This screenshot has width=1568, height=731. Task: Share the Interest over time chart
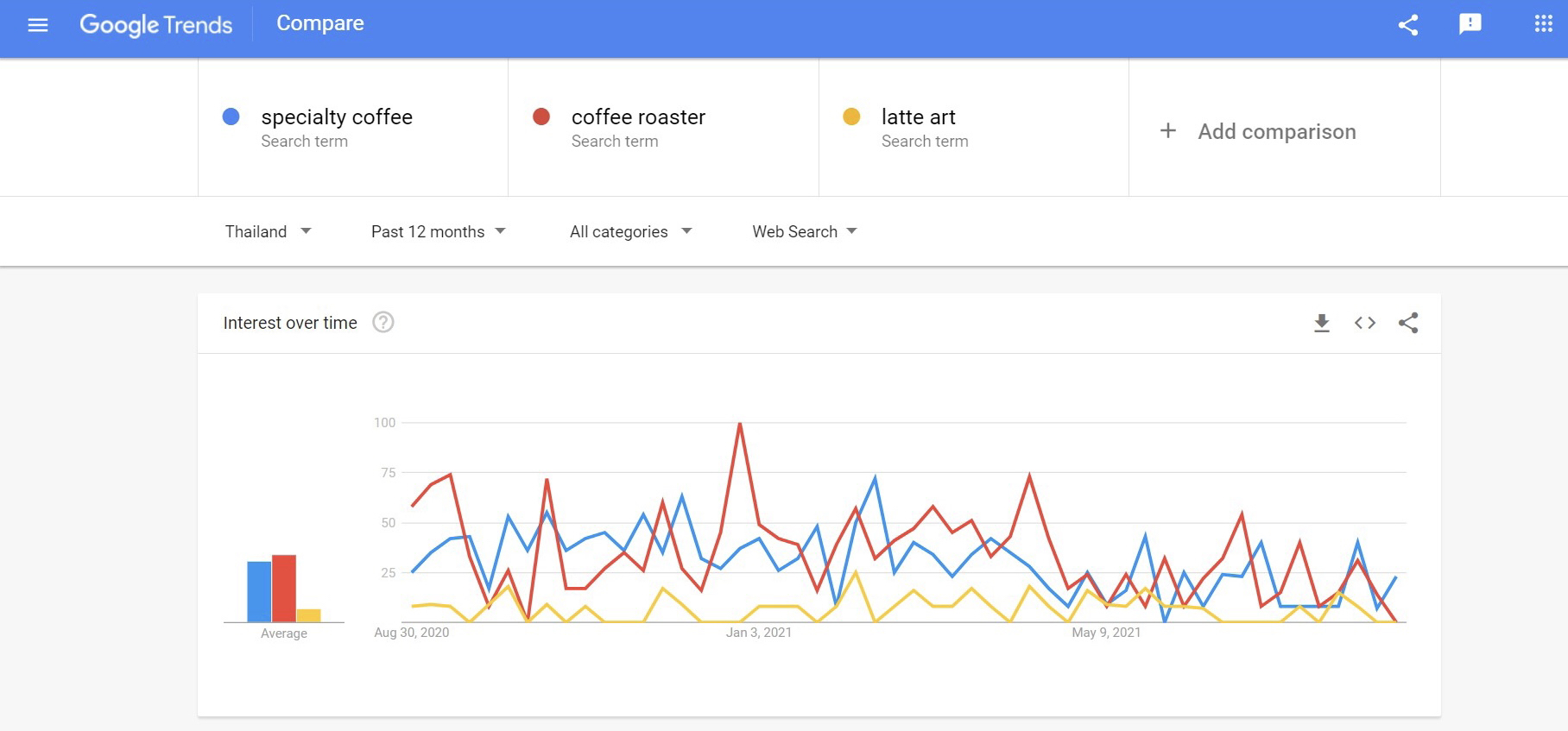1408,323
